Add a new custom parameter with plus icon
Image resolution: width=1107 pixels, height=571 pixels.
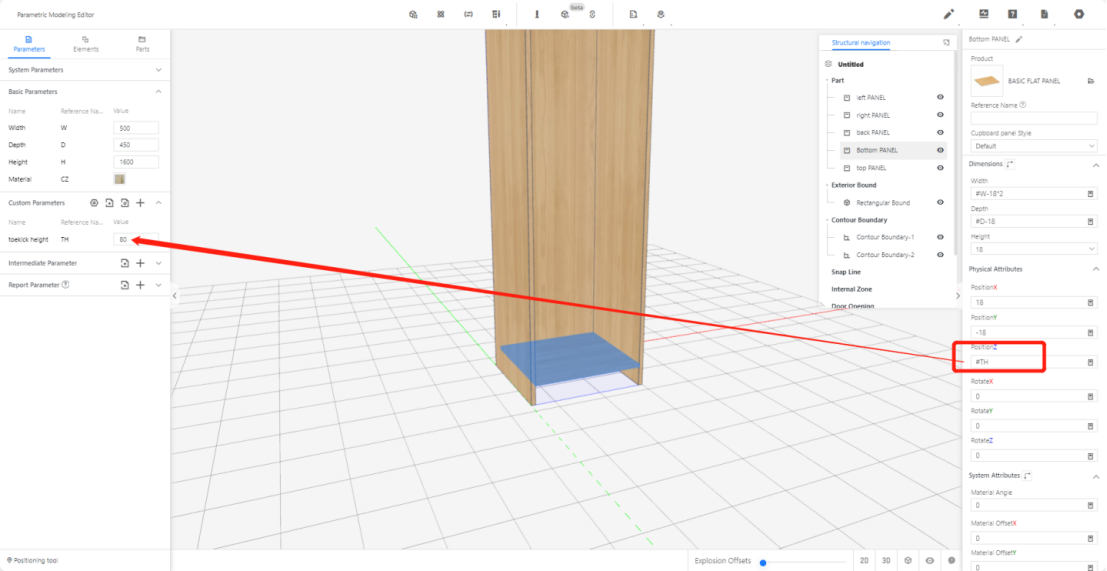click(141, 203)
